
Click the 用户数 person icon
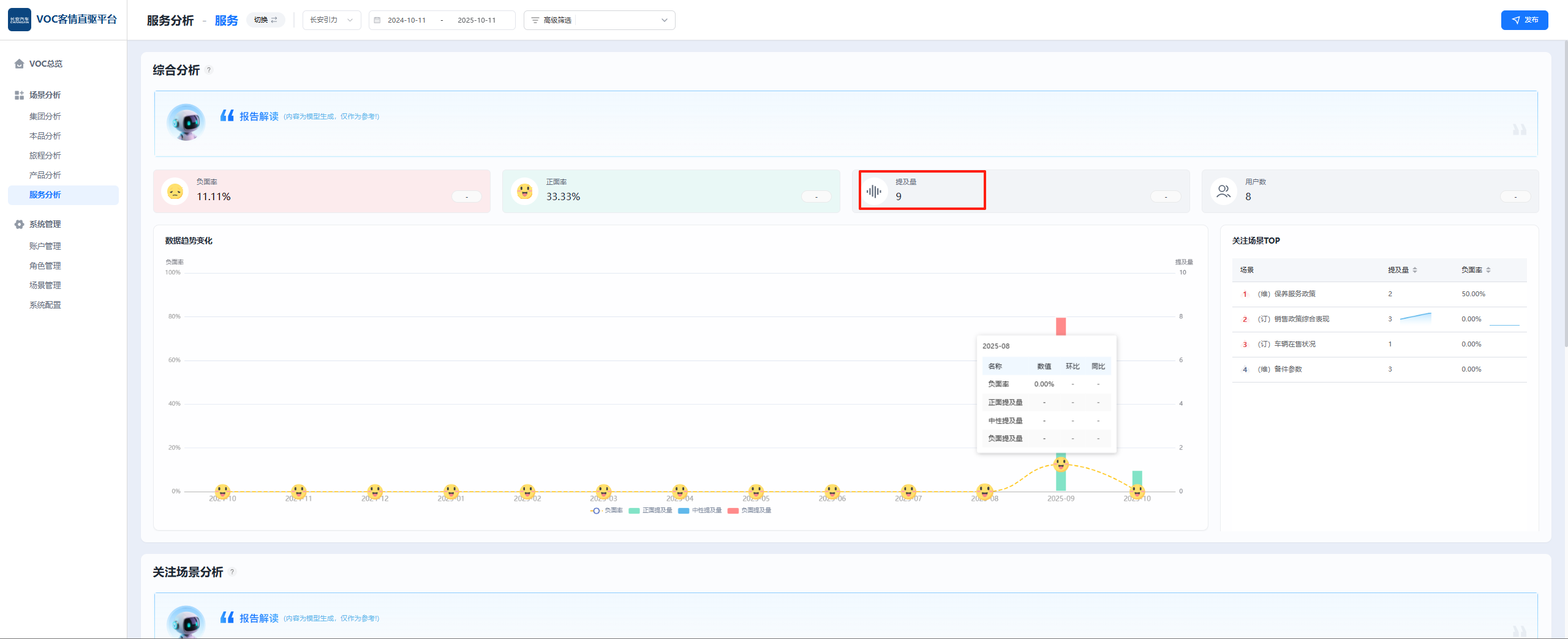pyautogui.click(x=1223, y=191)
